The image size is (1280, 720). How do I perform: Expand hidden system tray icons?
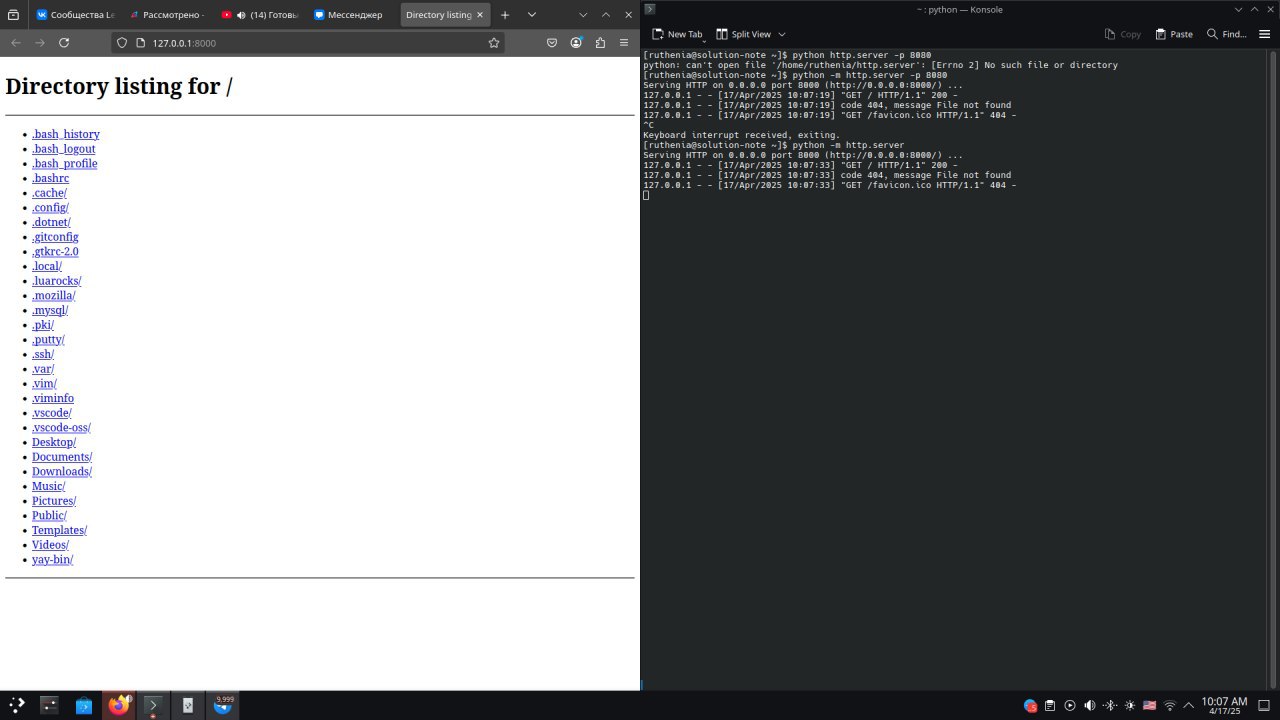pos(1189,706)
